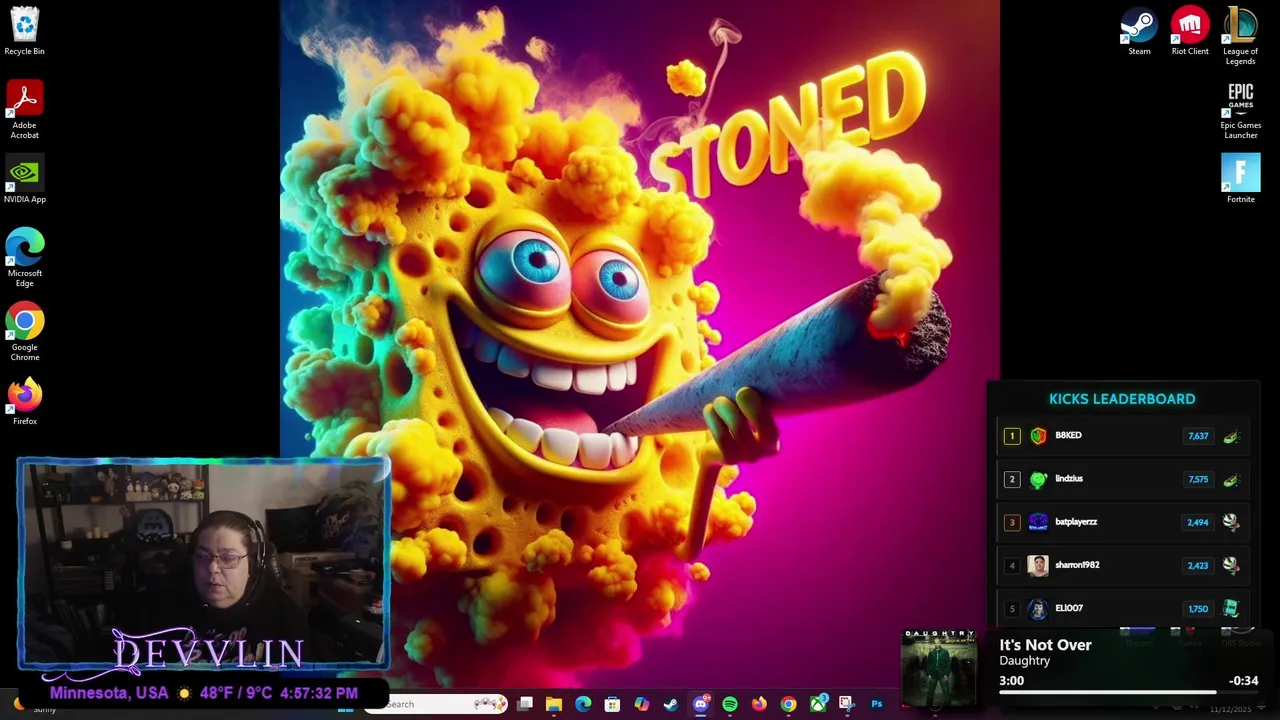This screenshot has width=1280, height=720.
Task: Click the webcam overlay feed
Action: [x=203, y=562]
